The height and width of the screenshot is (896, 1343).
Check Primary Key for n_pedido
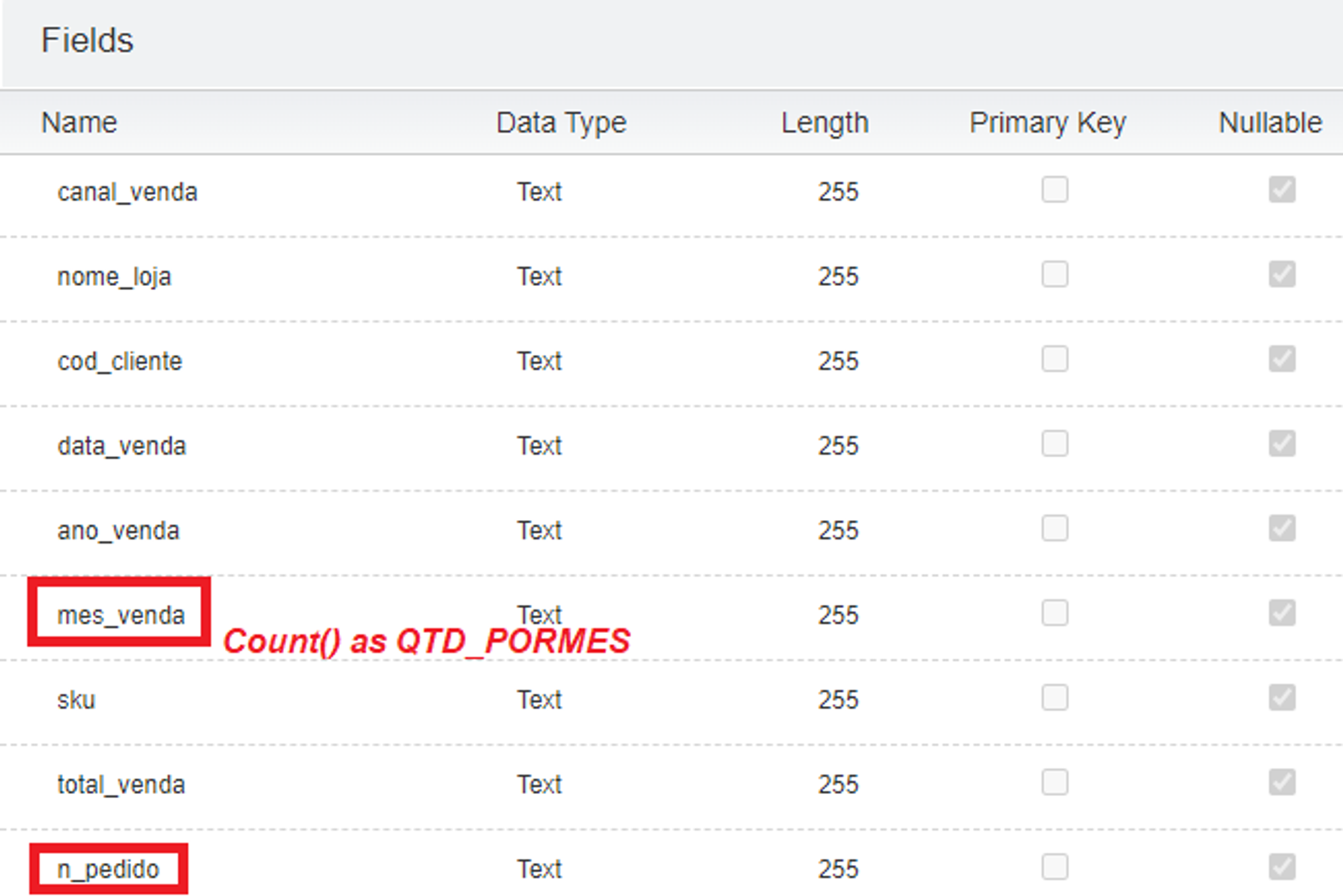1054,867
